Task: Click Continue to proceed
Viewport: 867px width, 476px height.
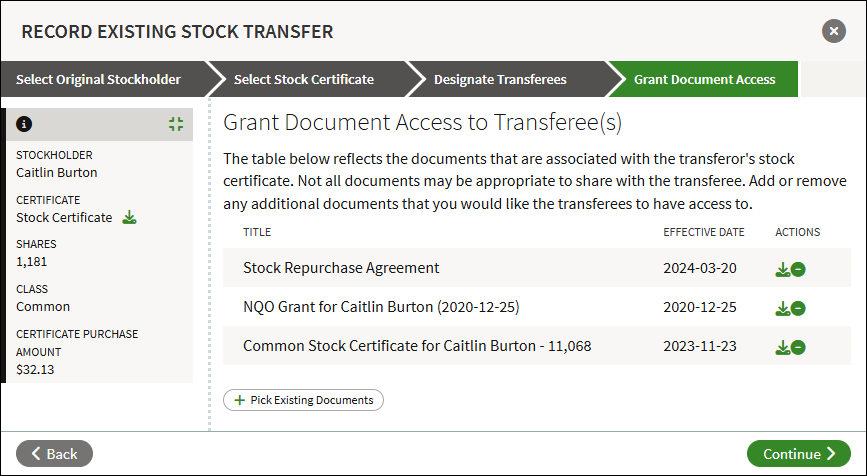Action: coord(798,453)
